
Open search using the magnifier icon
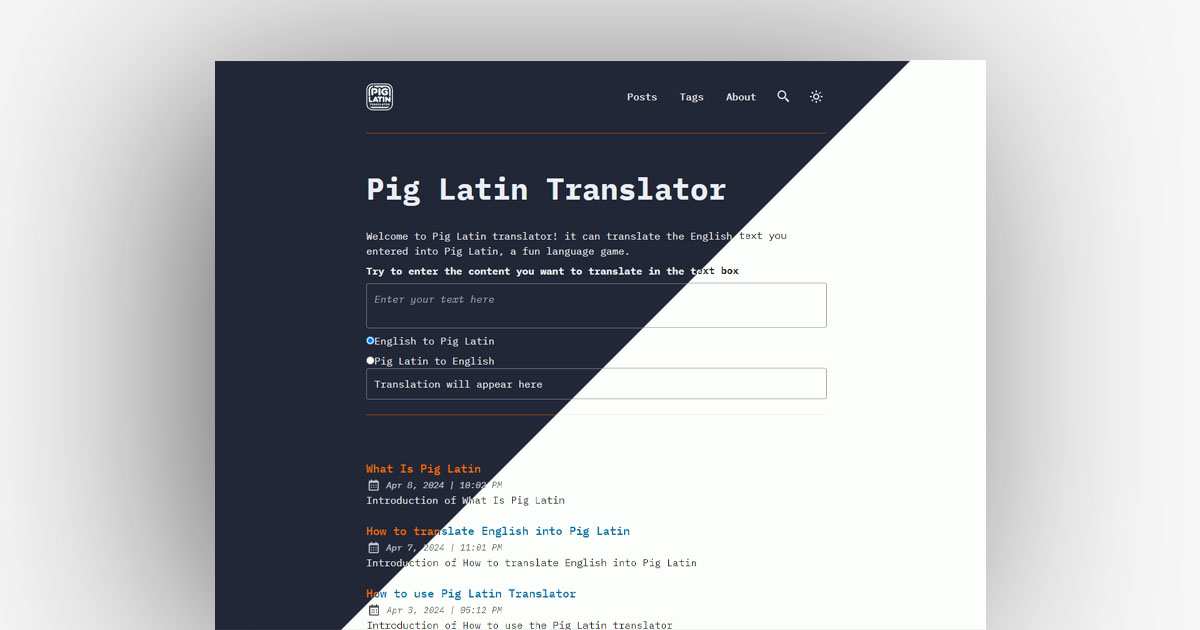783,96
